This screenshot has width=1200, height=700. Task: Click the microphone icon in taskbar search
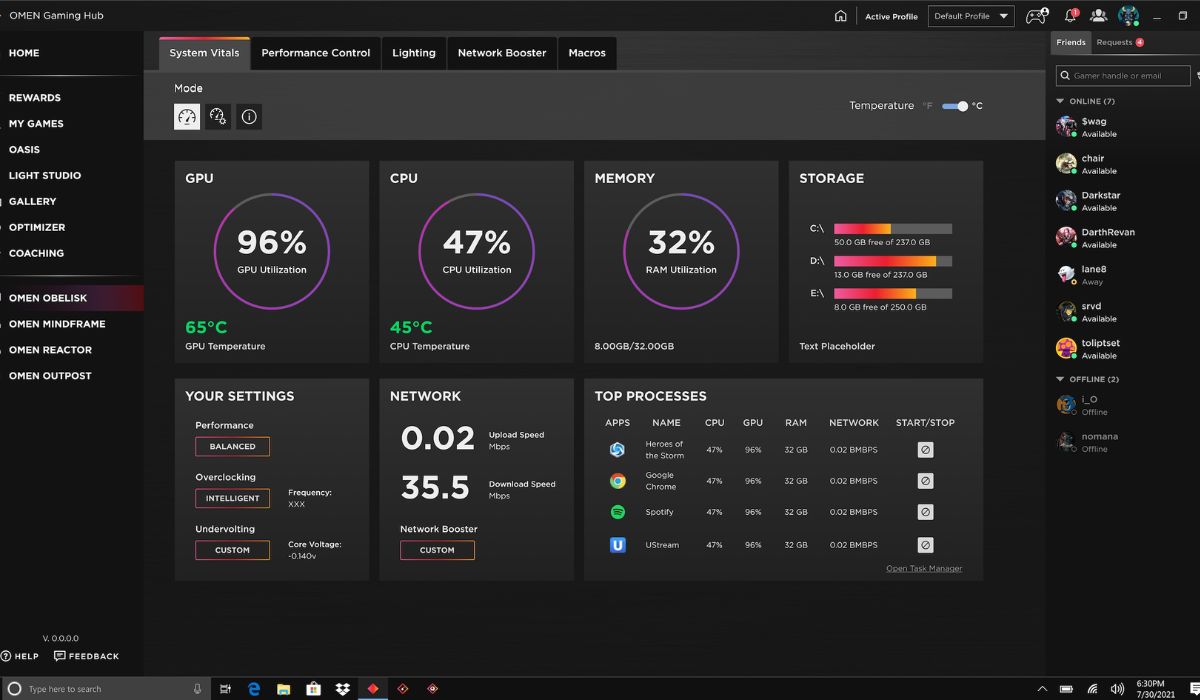click(x=197, y=688)
